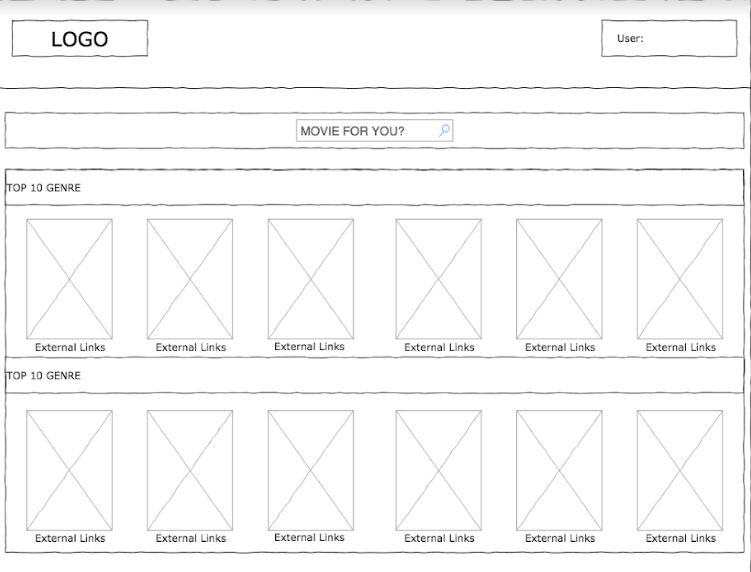Image resolution: width=751 pixels, height=572 pixels.
Task: Open sixth poster in the lower genre row
Action: [680, 470]
